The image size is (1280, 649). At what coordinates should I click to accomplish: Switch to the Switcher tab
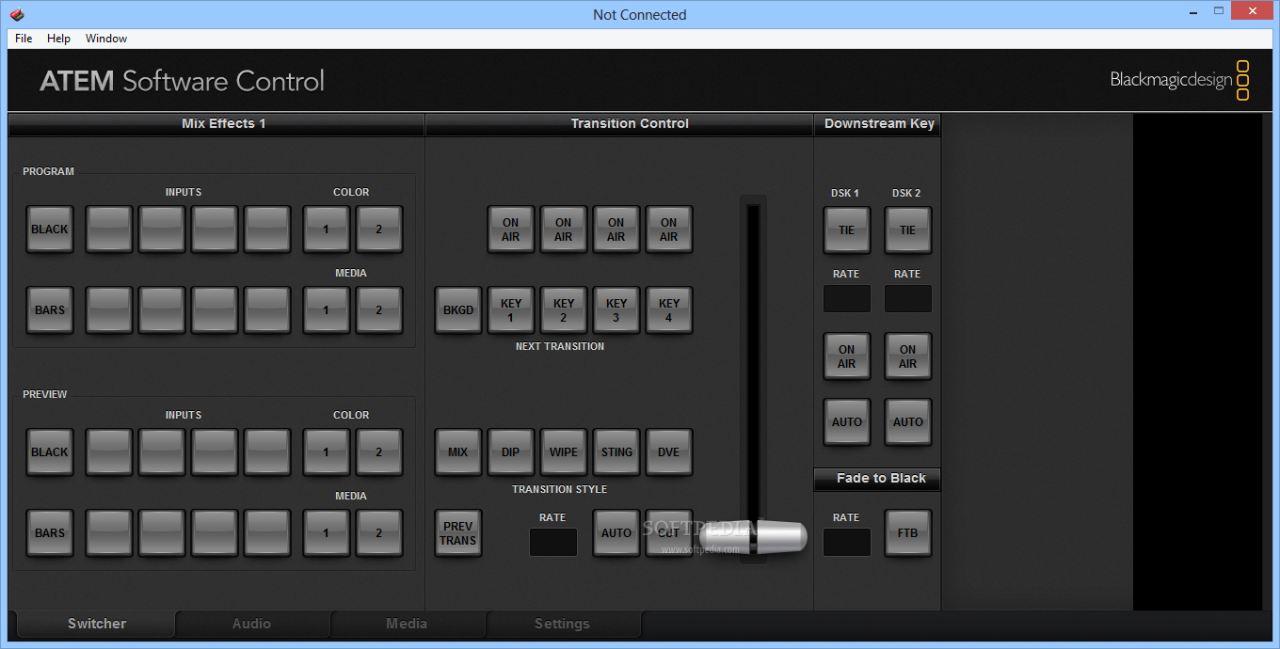(97, 624)
